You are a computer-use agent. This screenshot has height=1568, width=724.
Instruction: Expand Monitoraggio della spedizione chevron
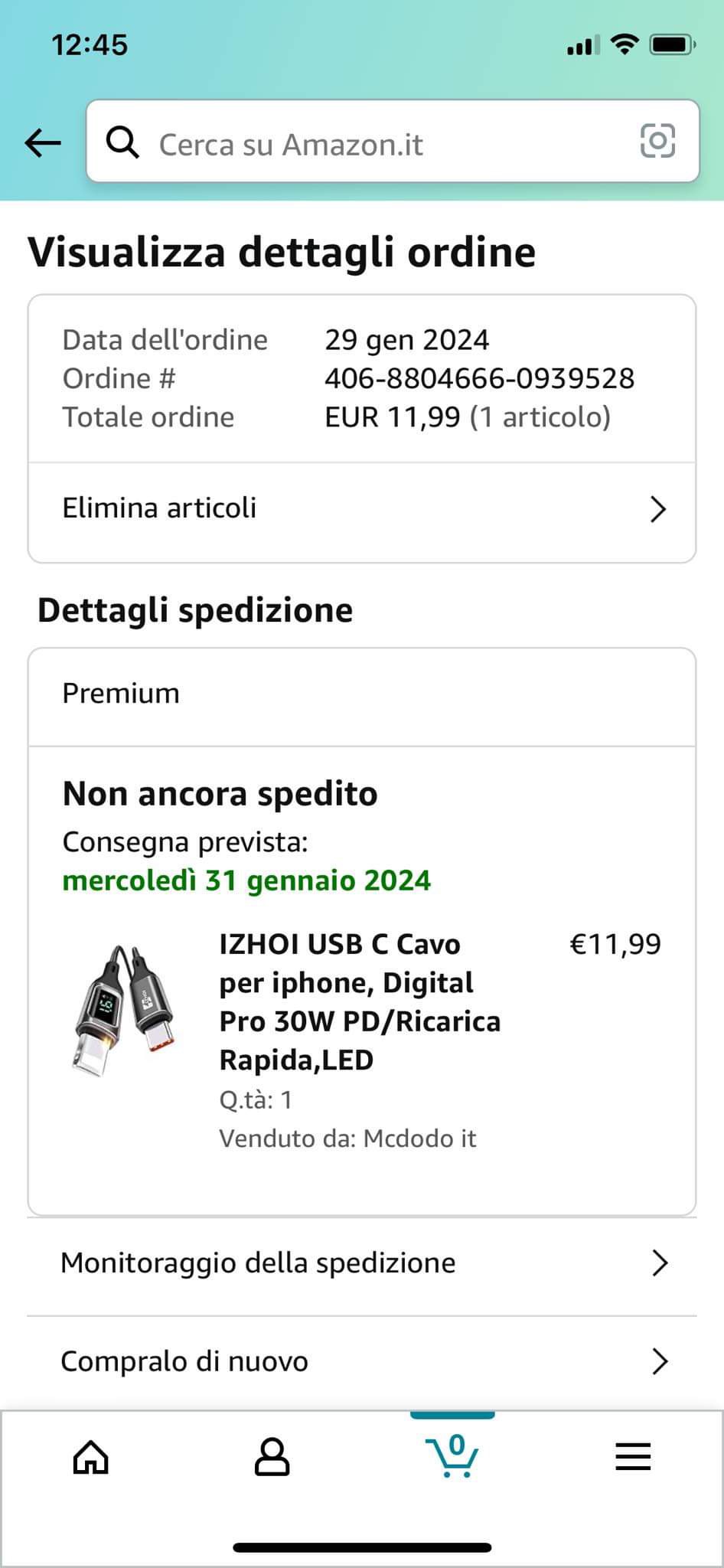pos(659,1263)
